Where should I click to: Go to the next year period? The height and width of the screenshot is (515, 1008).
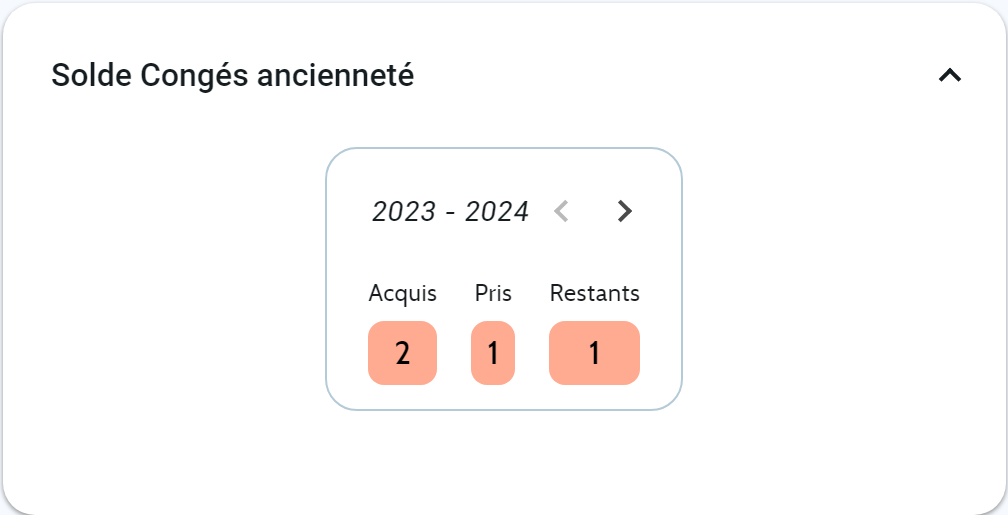(624, 211)
